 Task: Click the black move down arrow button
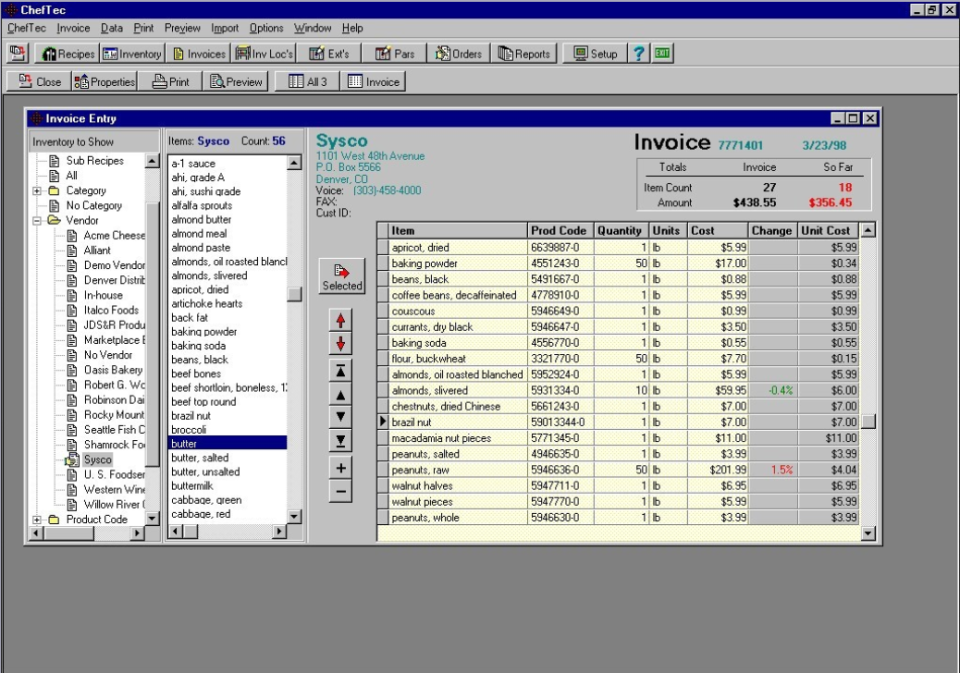pyautogui.click(x=340, y=417)
